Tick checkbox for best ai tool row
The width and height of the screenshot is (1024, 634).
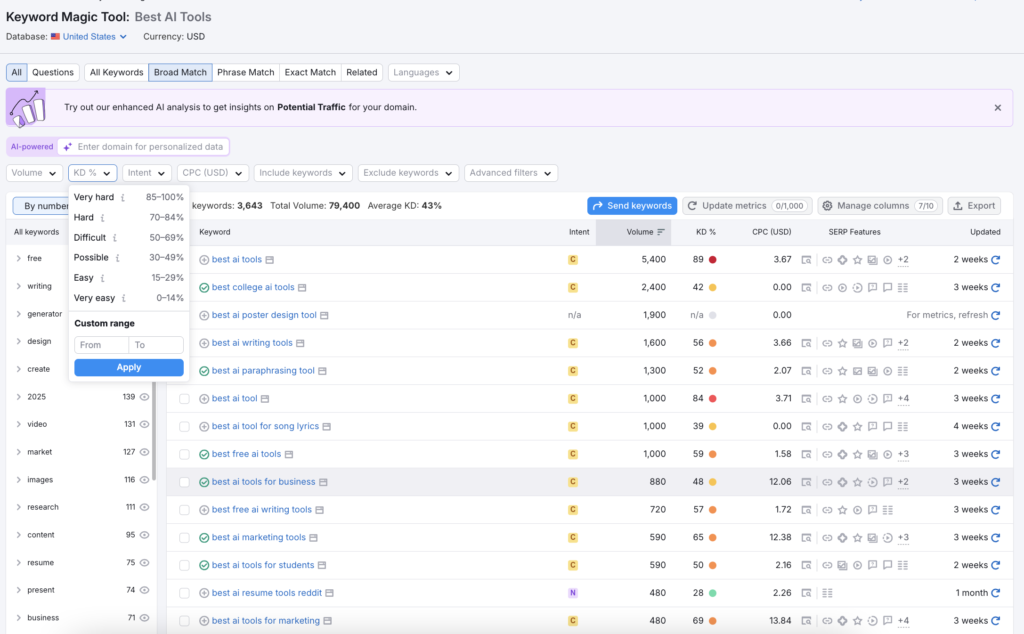[184, 399]
